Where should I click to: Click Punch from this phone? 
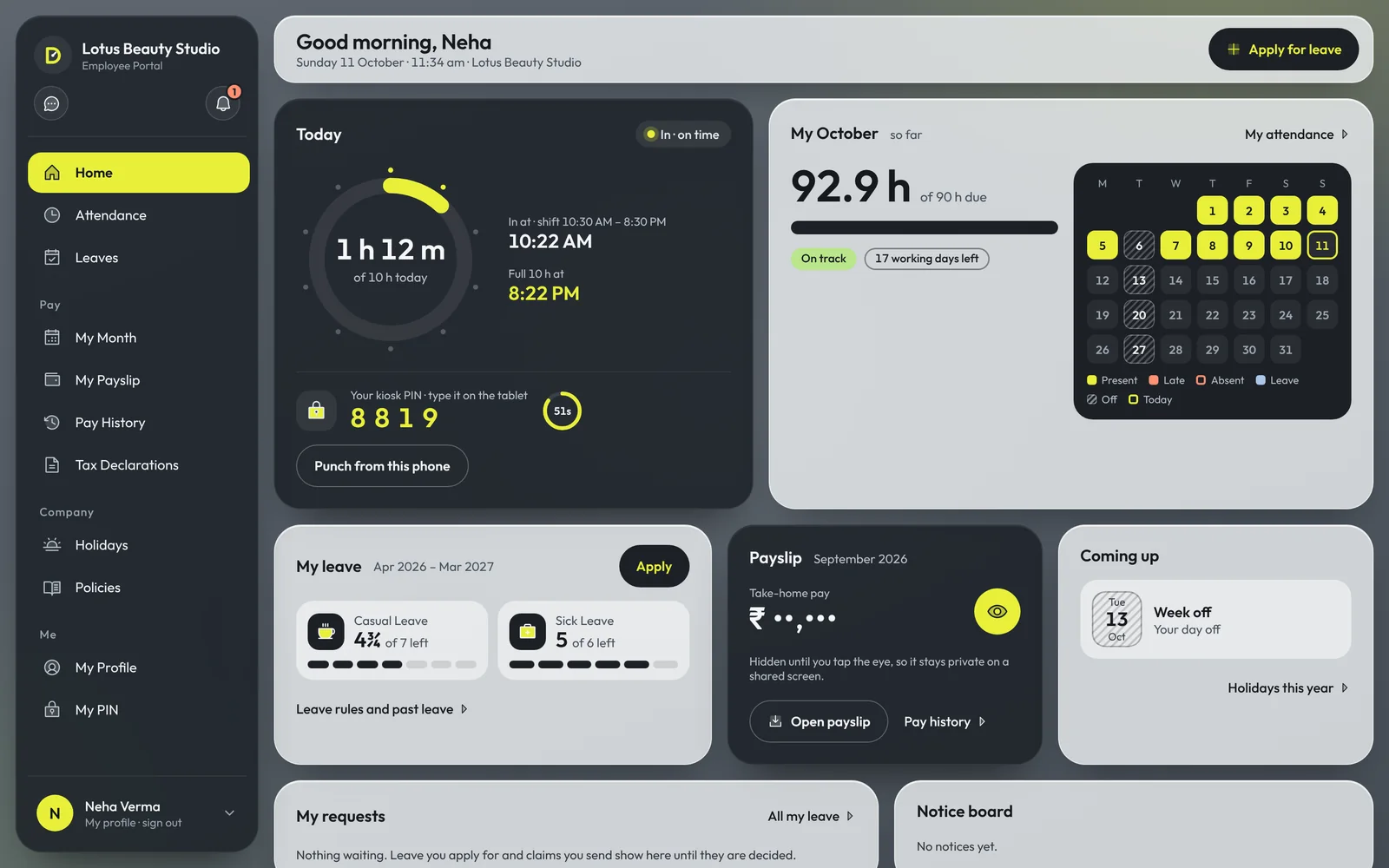(382, 466)
